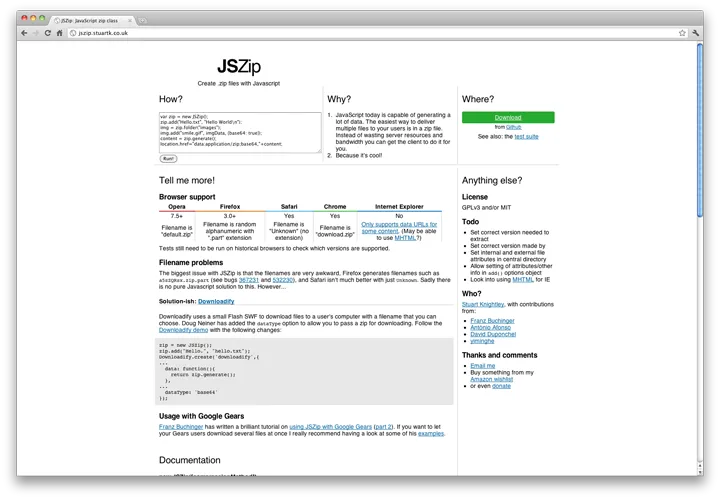Click the Internet Explorer column header
Viewport: 720px width, 499px height.
coord(399,207)
